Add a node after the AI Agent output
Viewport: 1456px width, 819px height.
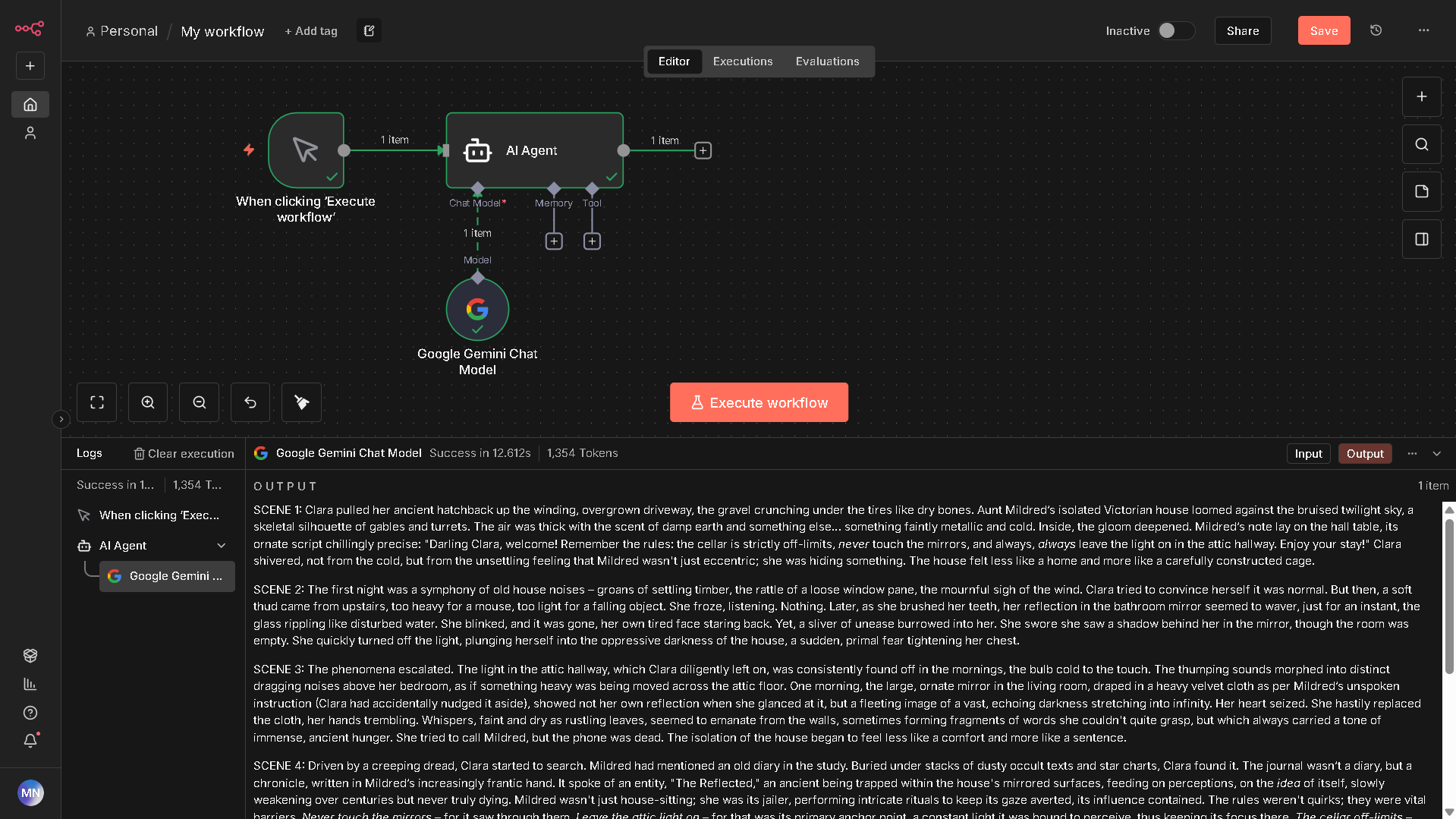tap(703, 150)
